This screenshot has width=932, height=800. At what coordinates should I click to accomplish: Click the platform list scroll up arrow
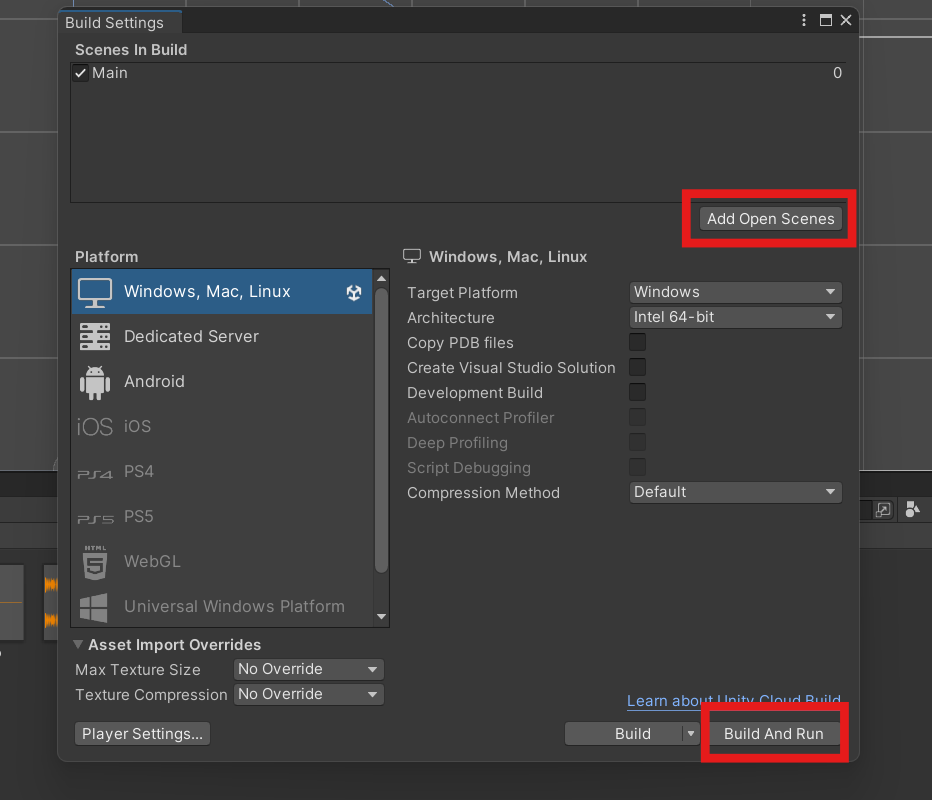[382, 278]
